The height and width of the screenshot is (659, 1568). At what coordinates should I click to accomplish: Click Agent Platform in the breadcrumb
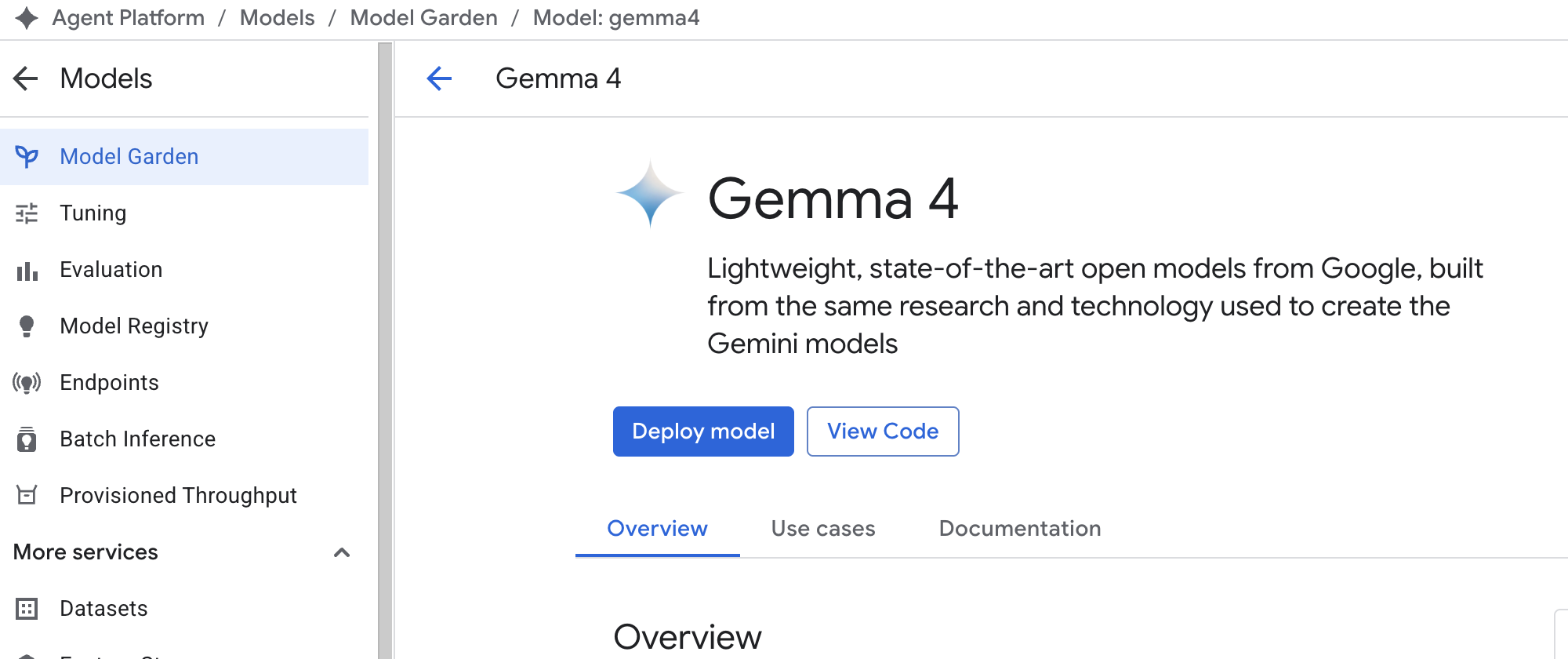[x=129, y=18]
